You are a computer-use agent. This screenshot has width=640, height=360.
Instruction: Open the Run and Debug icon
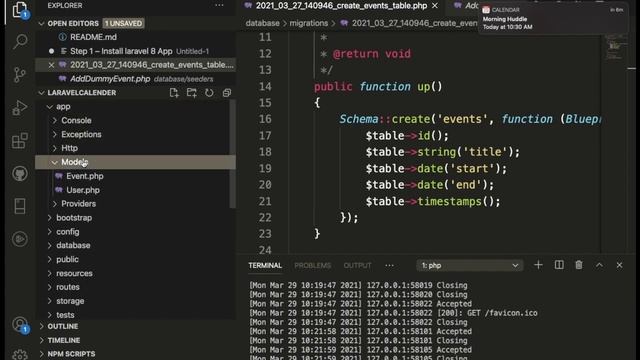[20, 108]
